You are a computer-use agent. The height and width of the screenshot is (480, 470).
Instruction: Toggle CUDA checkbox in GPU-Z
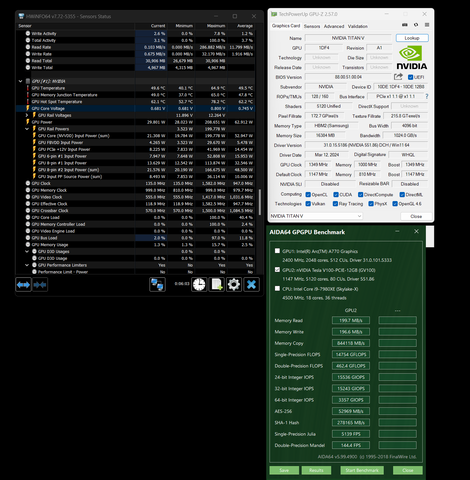coord(336,195)
